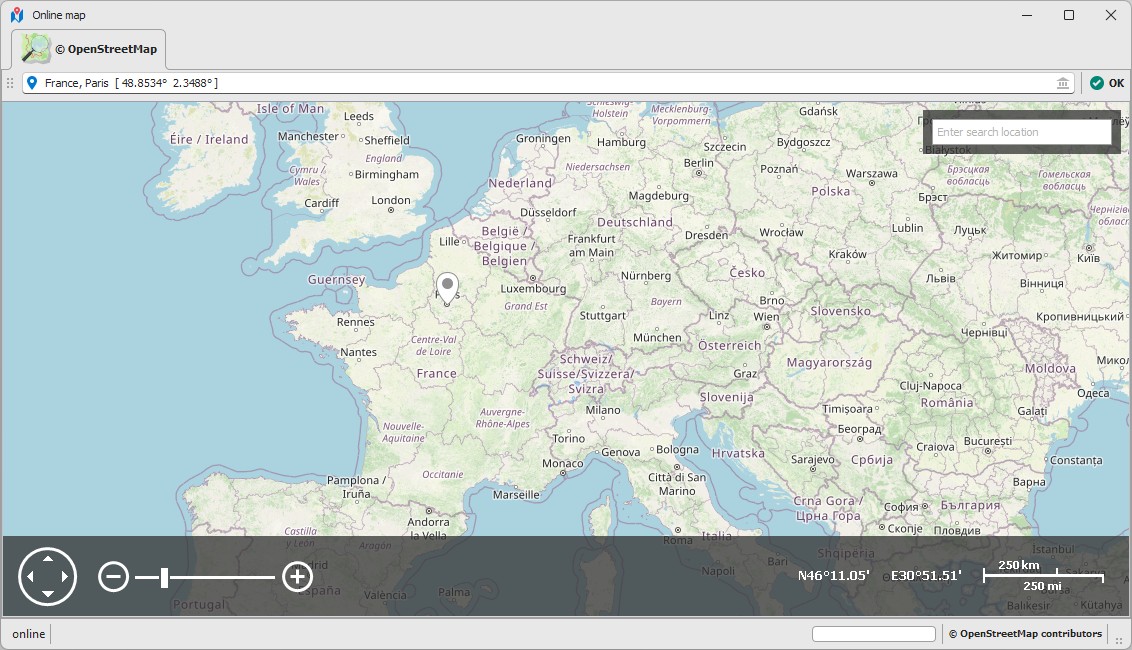The image size is (1132, 650).
Task: Click the Bucureşti label on the map
Action: (988, 441)
